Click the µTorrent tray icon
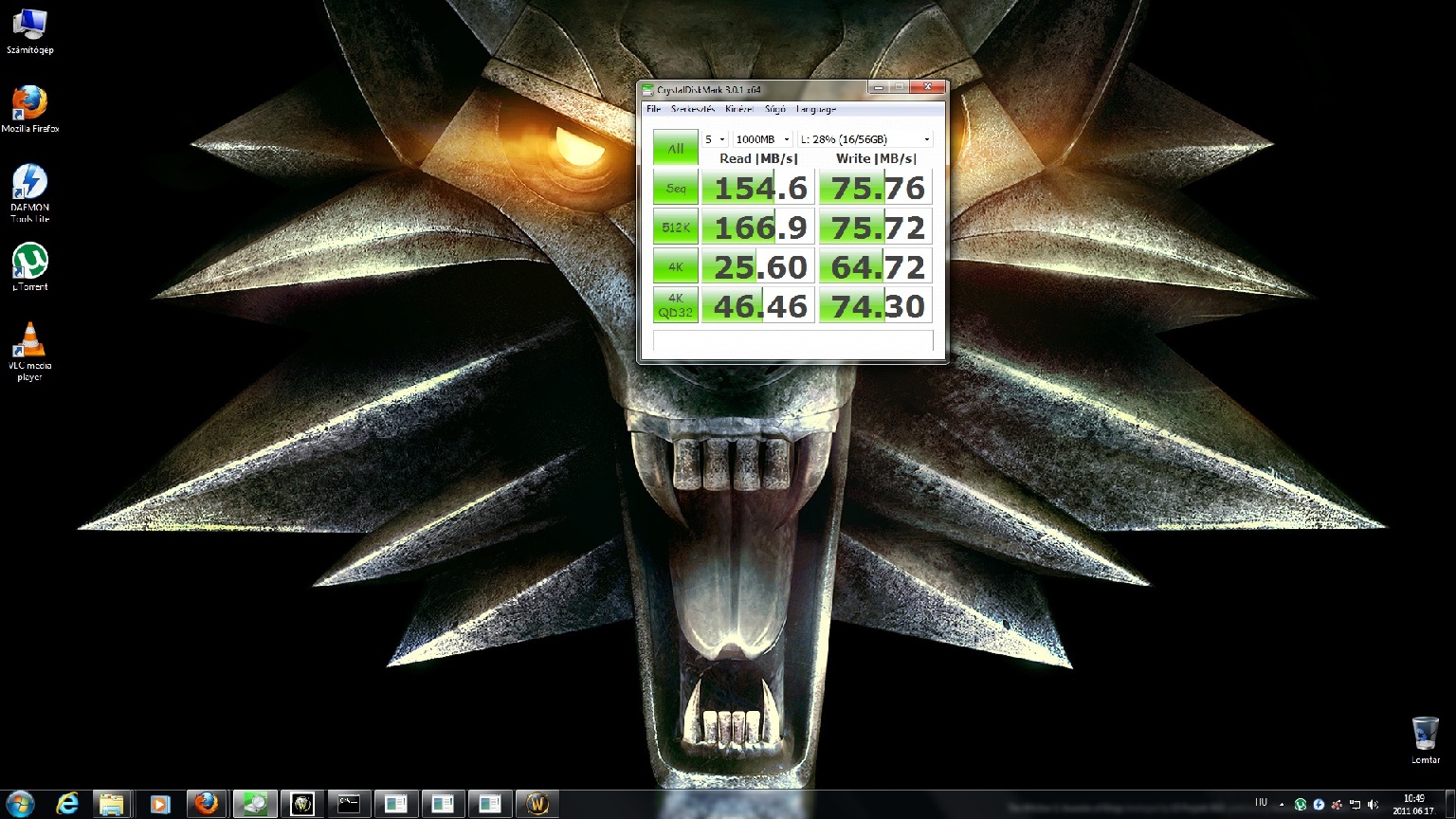 pos(1301,805)
